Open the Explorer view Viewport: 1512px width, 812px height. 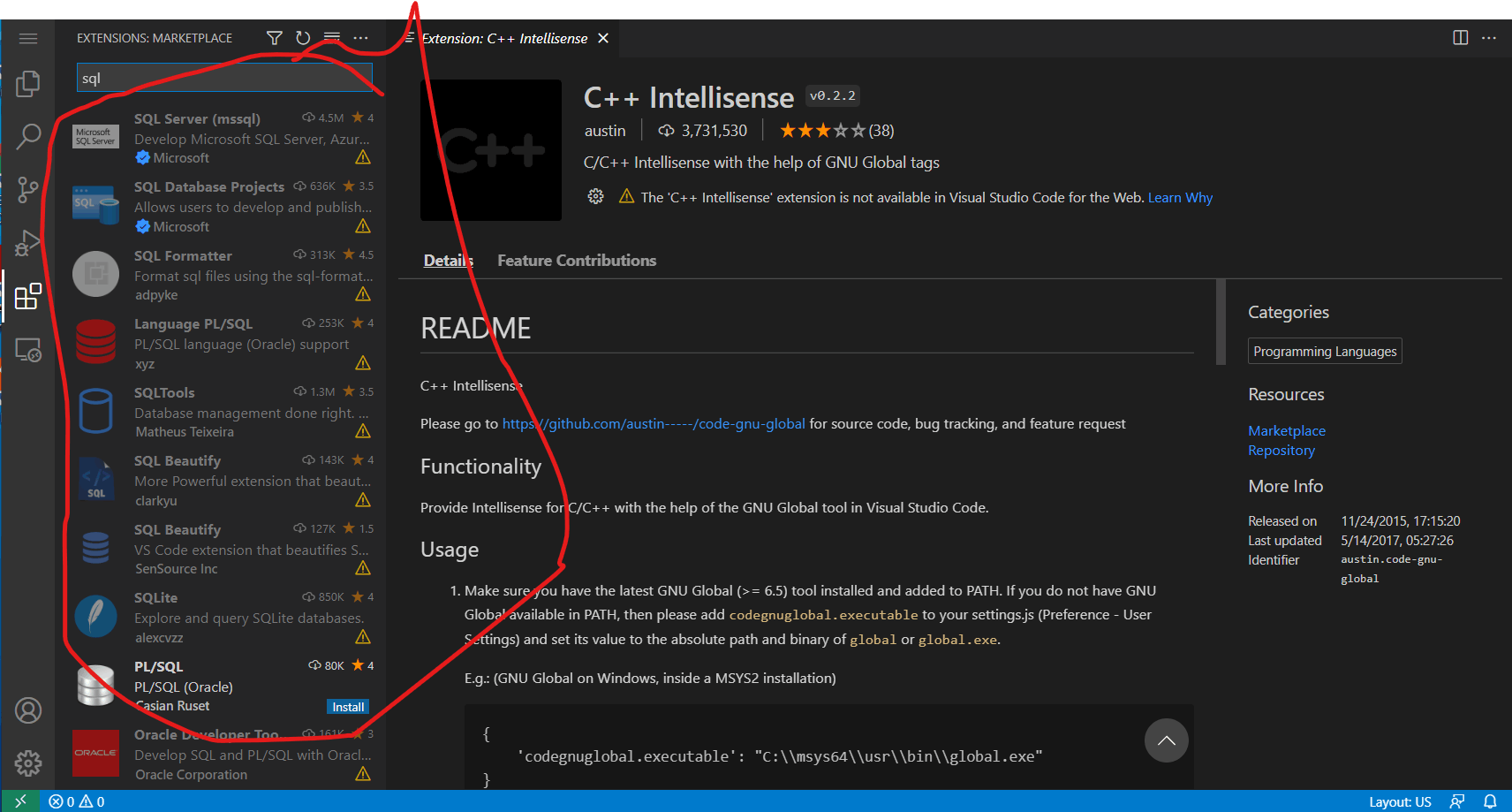[28, 84]
